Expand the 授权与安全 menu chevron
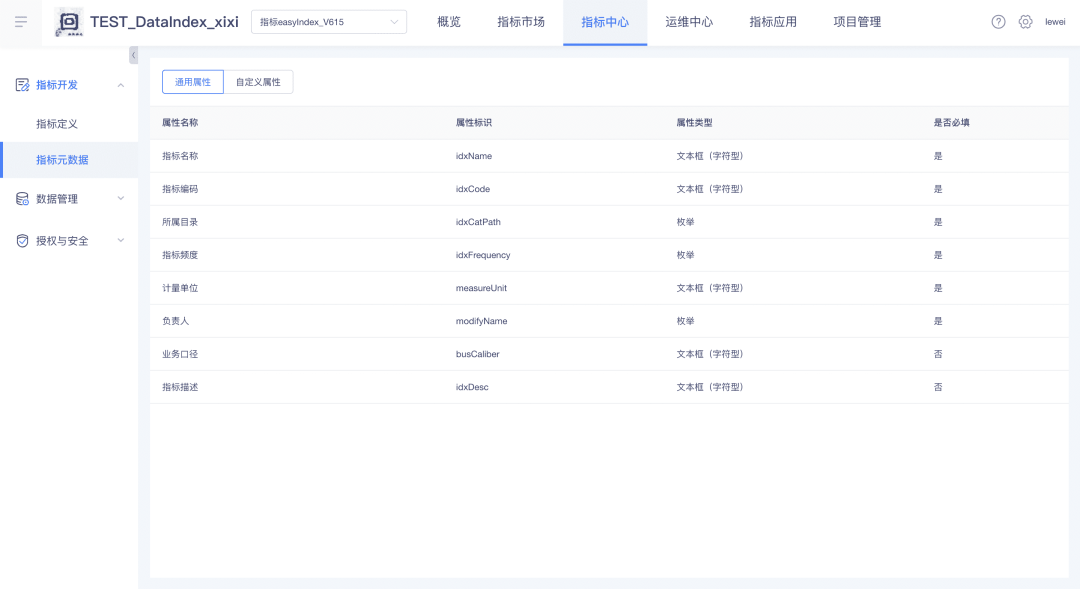 [121, 240]
